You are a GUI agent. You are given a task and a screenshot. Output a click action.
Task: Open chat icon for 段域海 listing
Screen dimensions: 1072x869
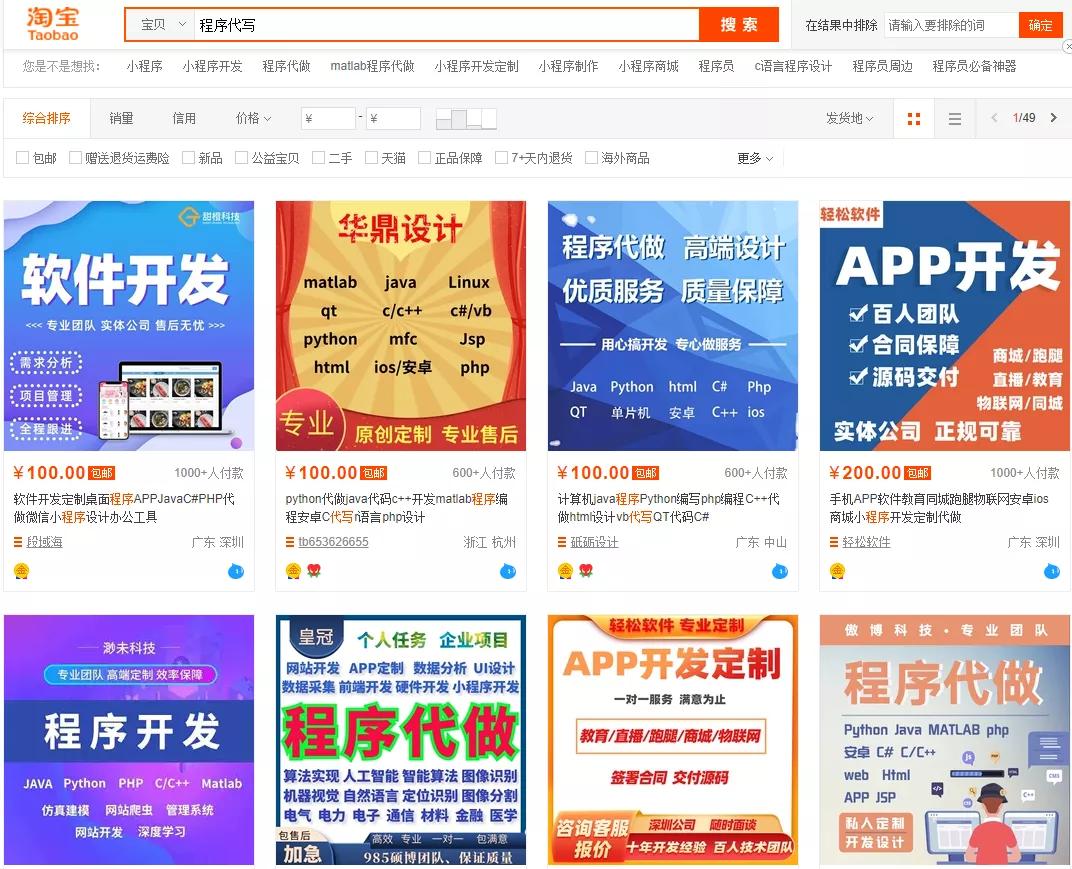coord(236,571)
